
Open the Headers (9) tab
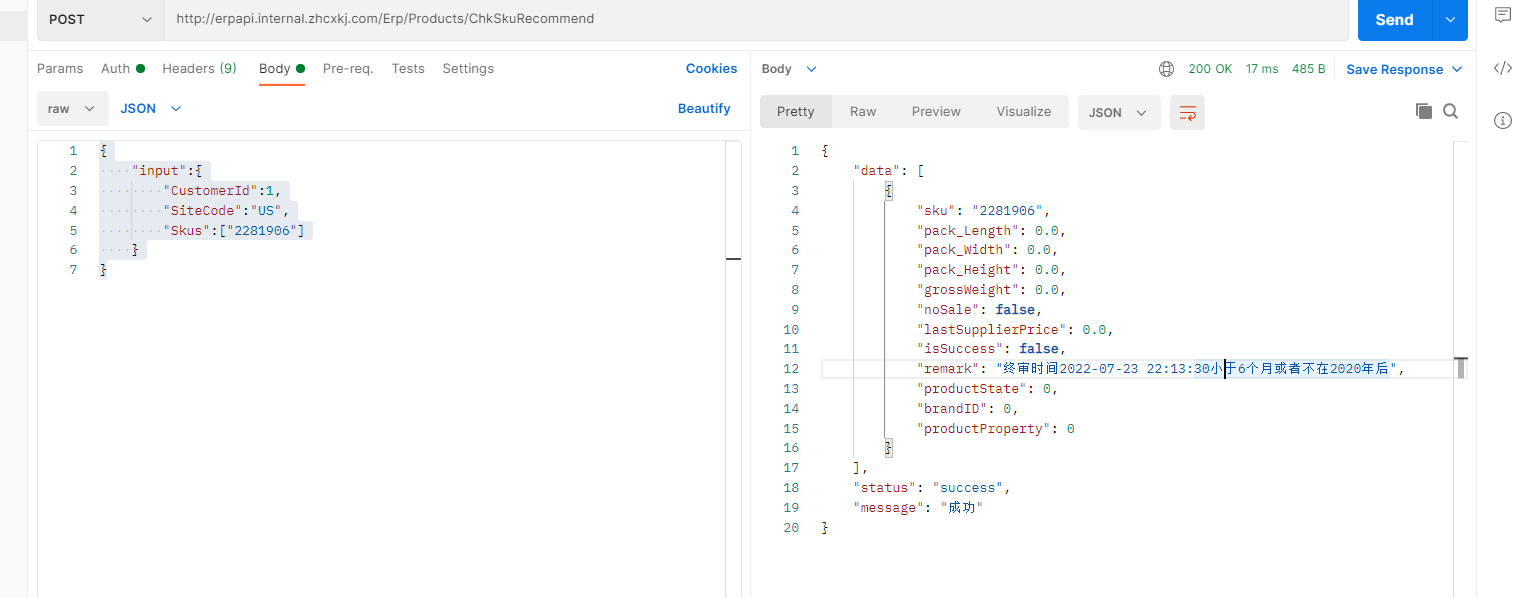tap(200, 69)
